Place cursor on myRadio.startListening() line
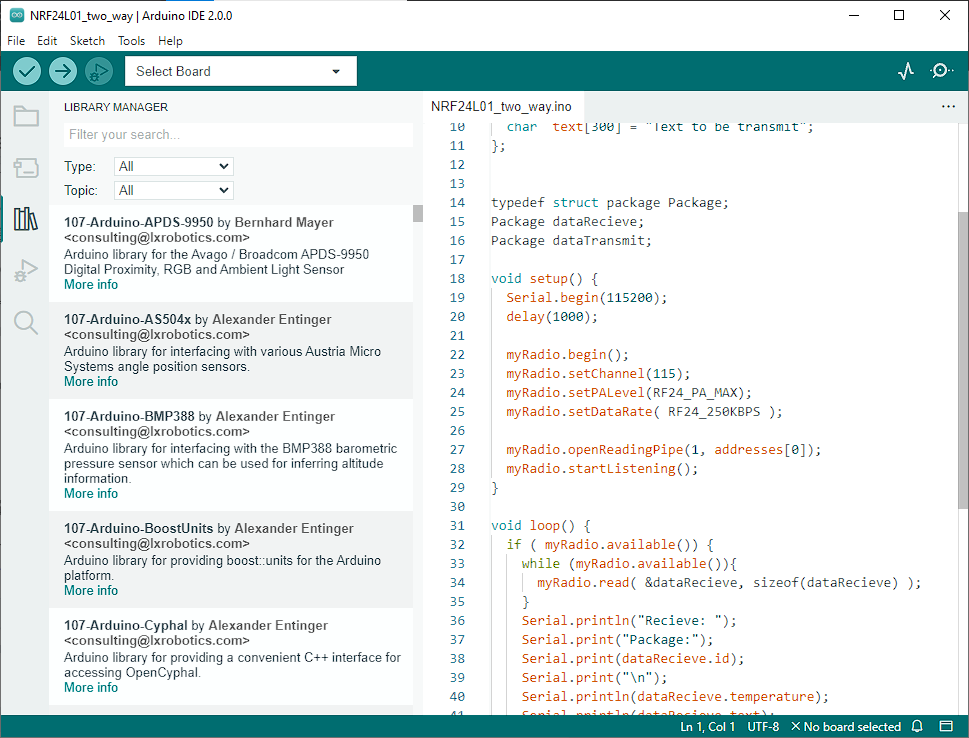The image size is (969, 738). pyautogui.click(x=602, y=469)
